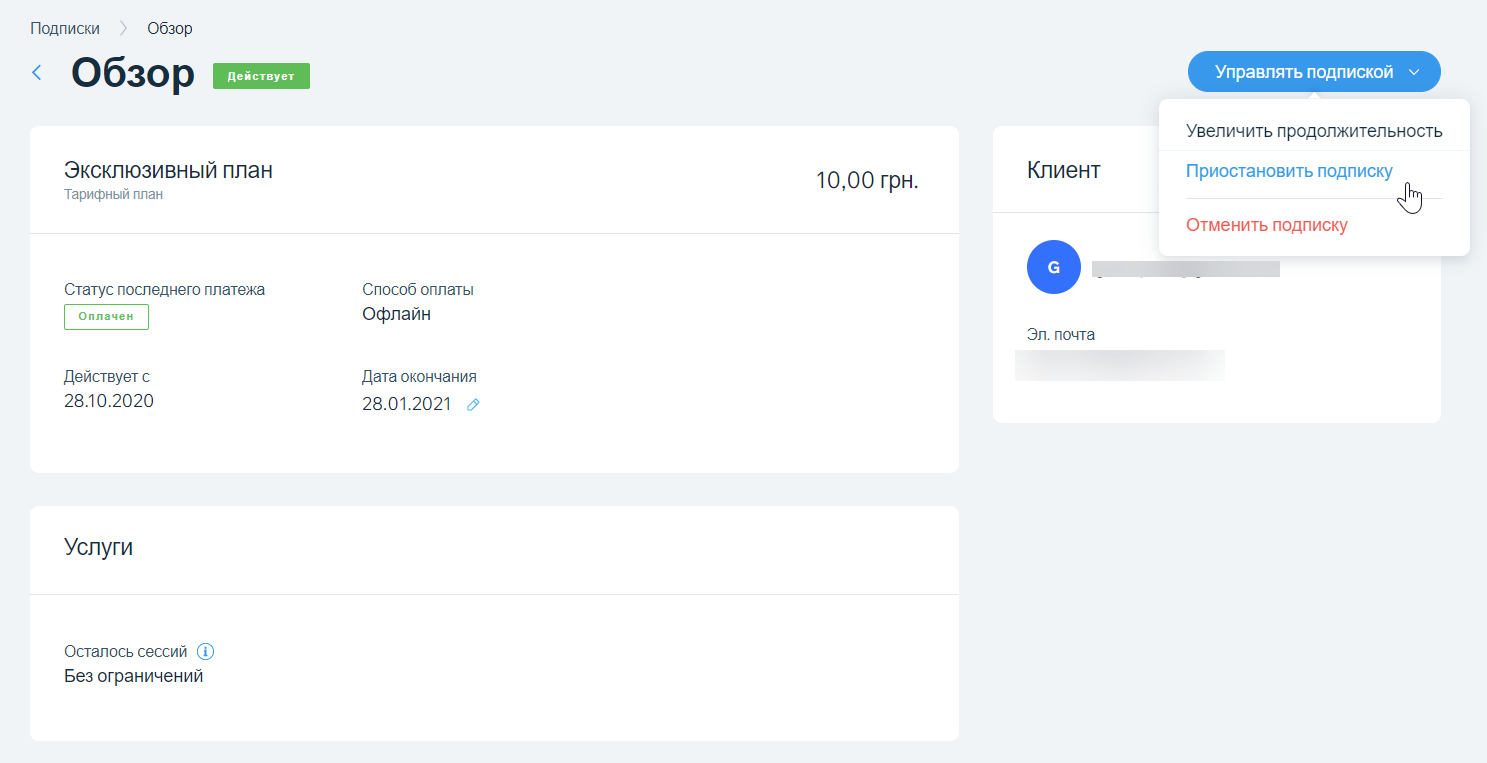Go to Подписки breadcrumb link
Screen dimensions: 1487x763
pos(65,28)
